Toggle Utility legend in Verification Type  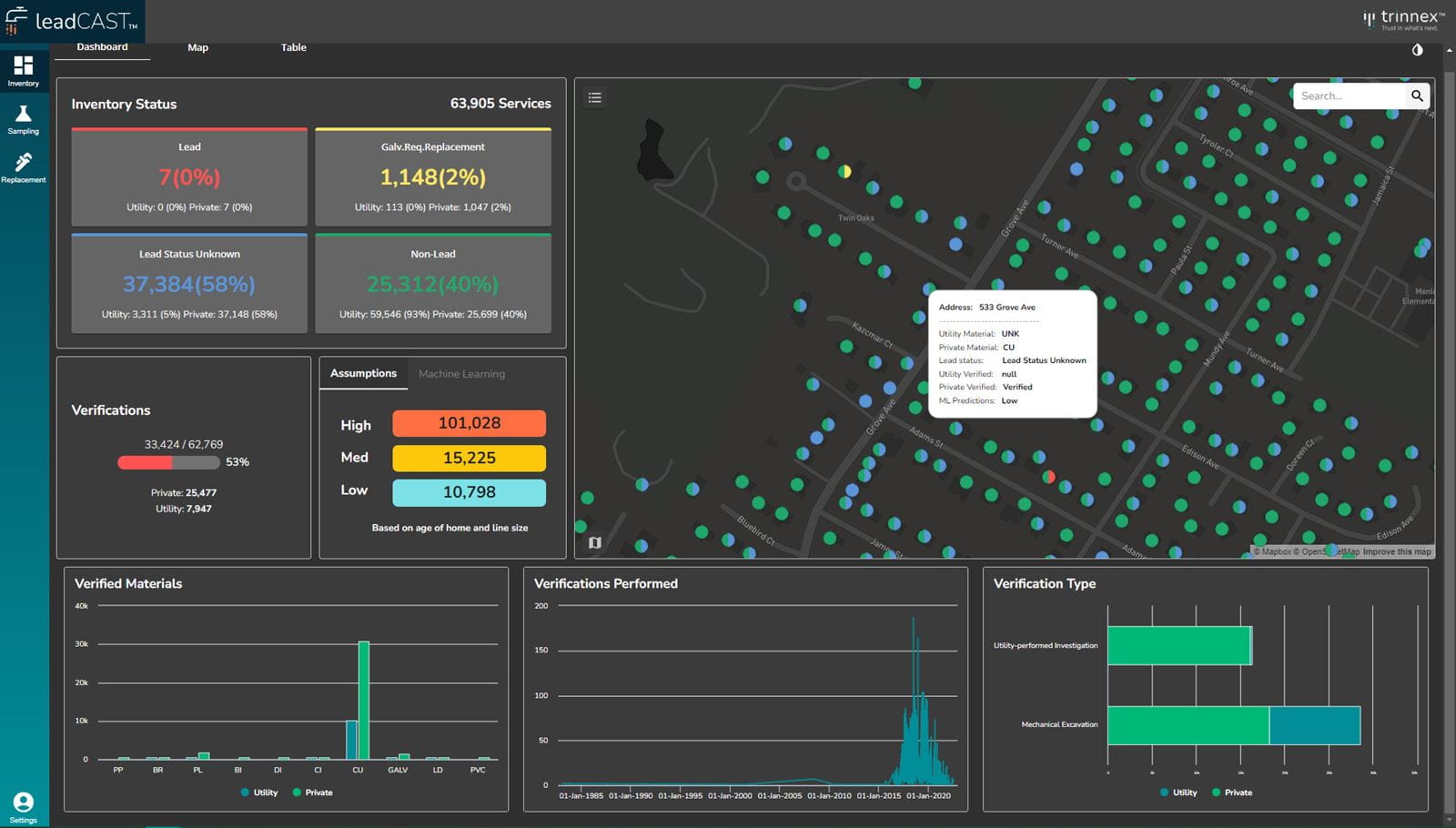pyautogui.click(x=1178, y=793)
